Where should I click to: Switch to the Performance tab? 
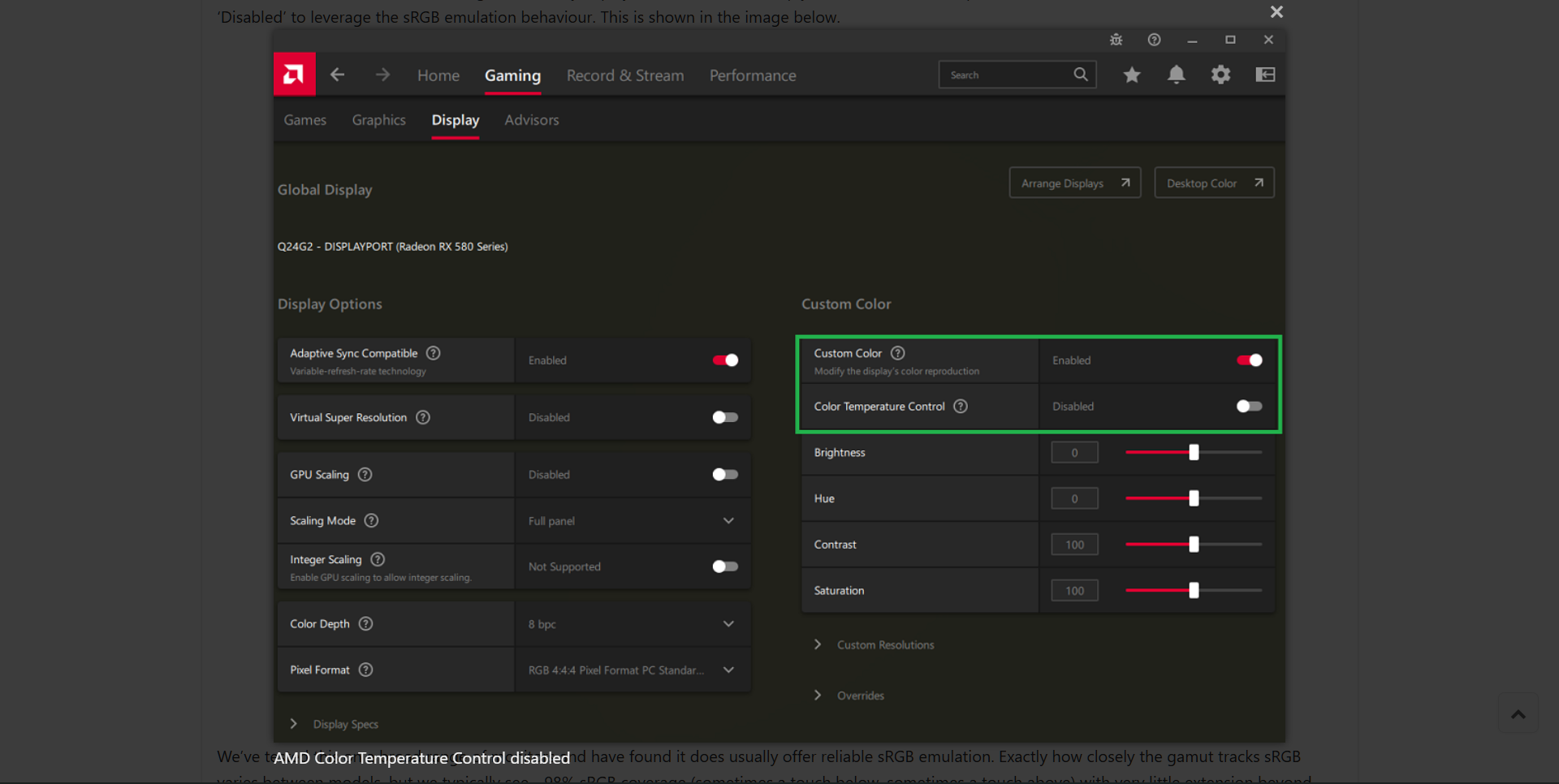[752, 75]
